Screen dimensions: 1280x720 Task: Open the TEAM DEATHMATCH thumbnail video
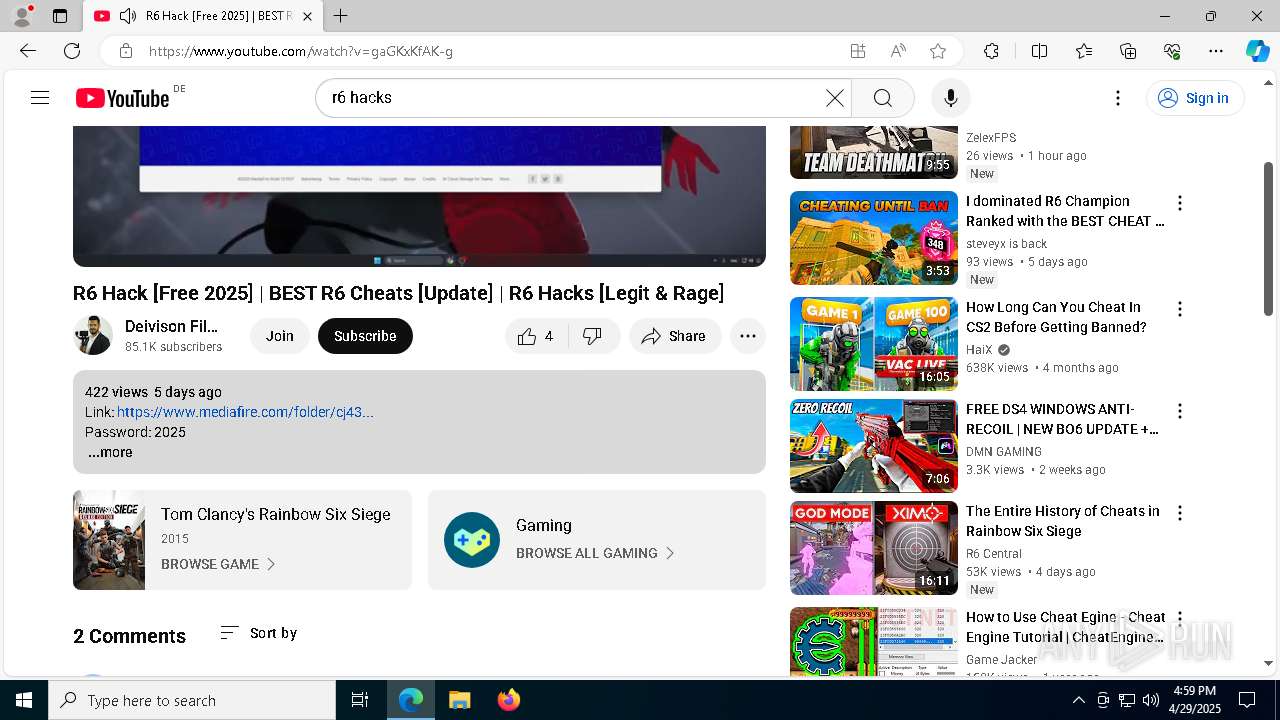click(874, 152)
